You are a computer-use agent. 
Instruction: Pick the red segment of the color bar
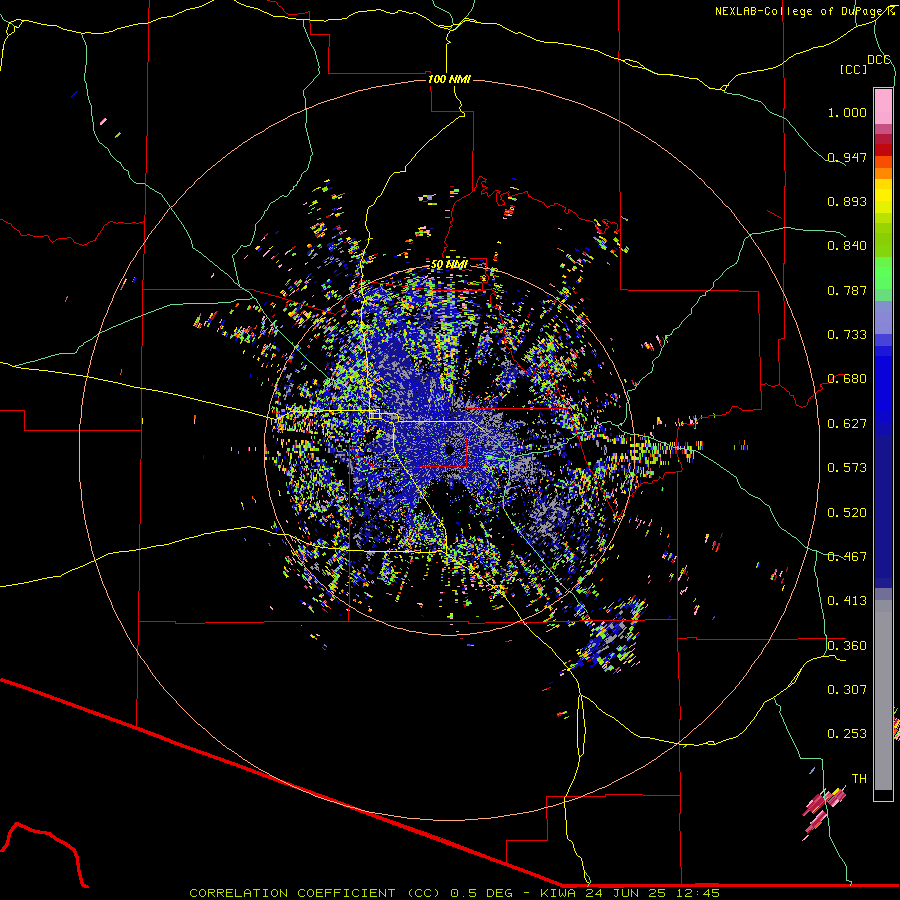(883, 150)
